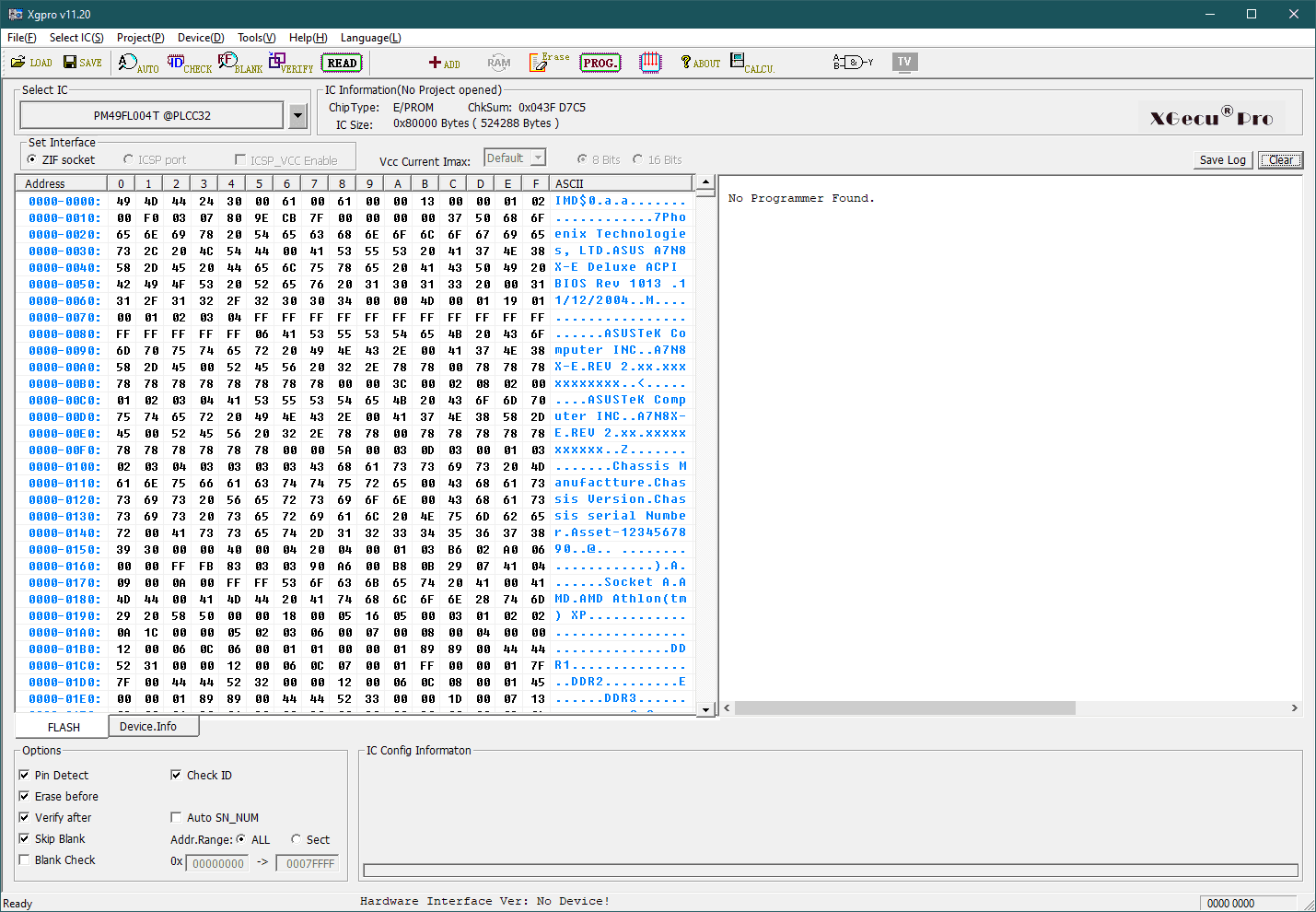Toggle the Pin Detect checkbox
Screen dimensions: 1316x912
coord(24,775)
